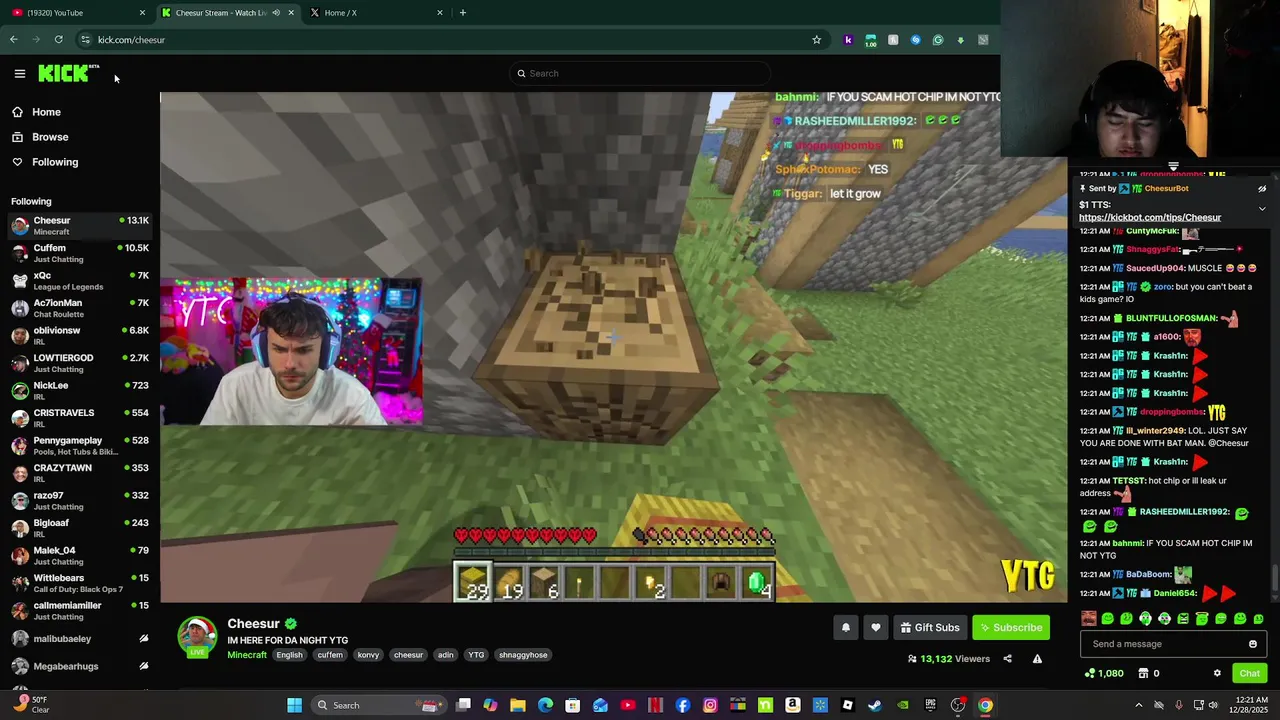This screenshot has height=720, width=1280.
Task: Show hidden system tray icons chevron
Action: click(x=1138, y=705)
